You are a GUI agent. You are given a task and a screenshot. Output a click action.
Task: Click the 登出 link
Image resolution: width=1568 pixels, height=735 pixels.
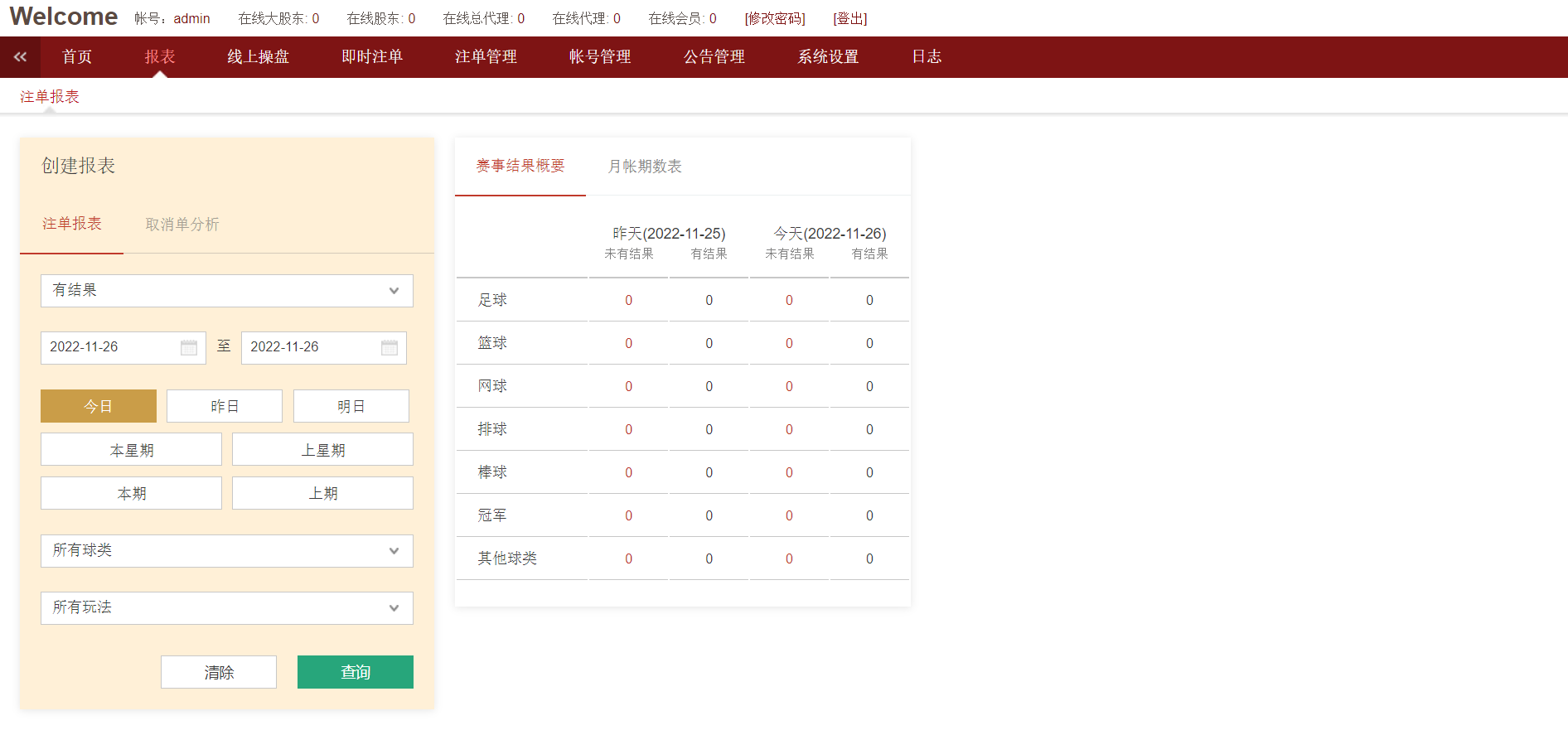849,18
